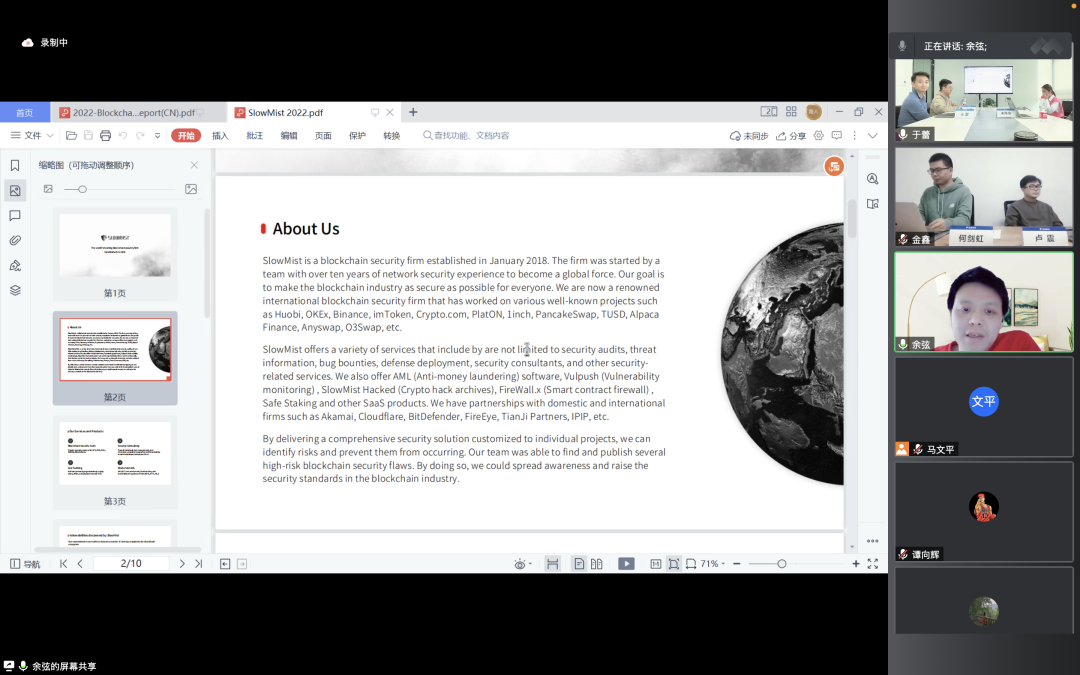Click zoom out minus button
Image resolution: width=1080 pixels, height=675 pixels.
(x=737, y=563)
